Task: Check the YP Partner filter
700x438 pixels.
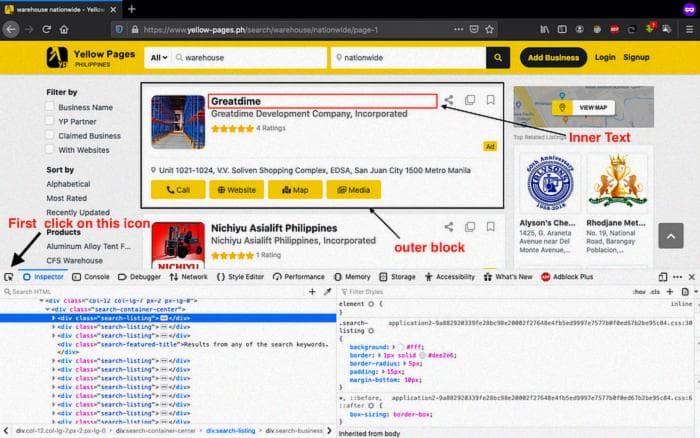Action: tap(50, 121)
